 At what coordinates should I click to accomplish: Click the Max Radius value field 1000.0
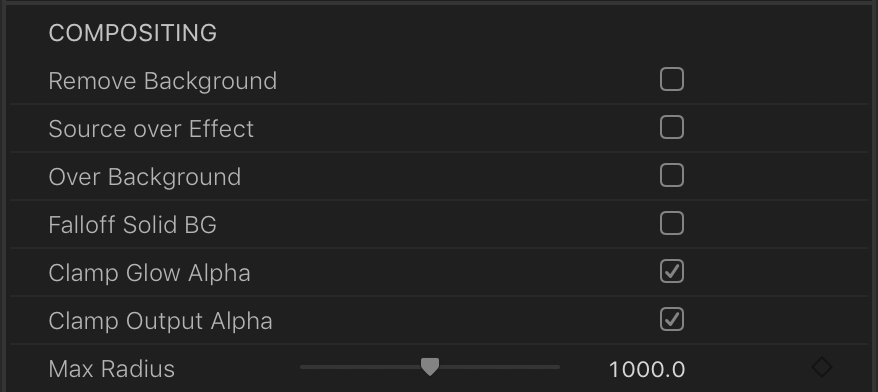pyautogui.click(x=647, y=370)
